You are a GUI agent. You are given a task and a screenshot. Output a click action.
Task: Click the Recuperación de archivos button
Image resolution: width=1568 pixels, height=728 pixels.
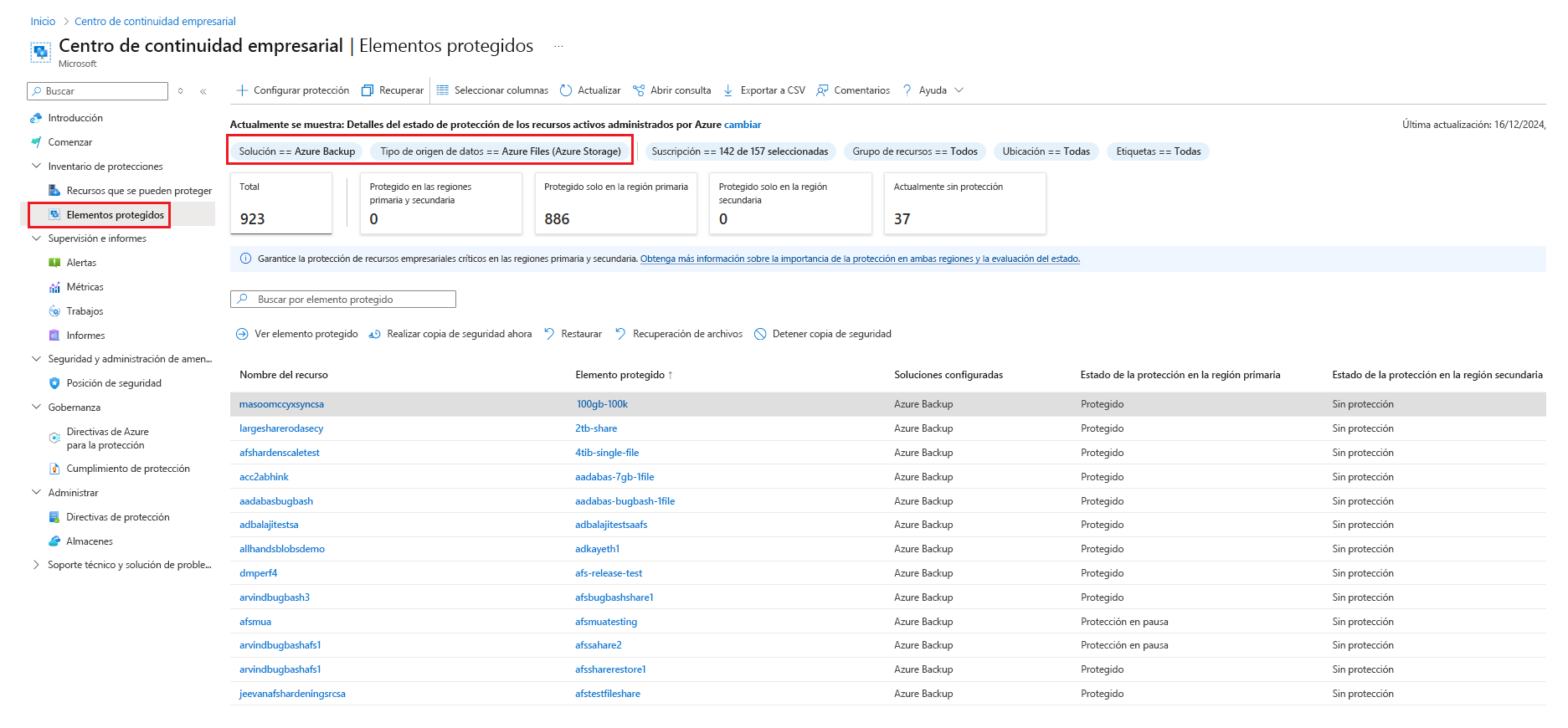[x=679, y=334]
